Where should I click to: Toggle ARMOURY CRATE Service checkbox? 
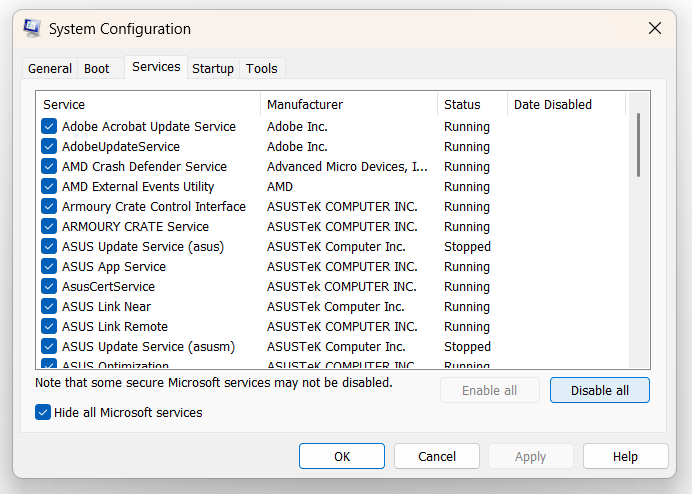click(49, 226)
